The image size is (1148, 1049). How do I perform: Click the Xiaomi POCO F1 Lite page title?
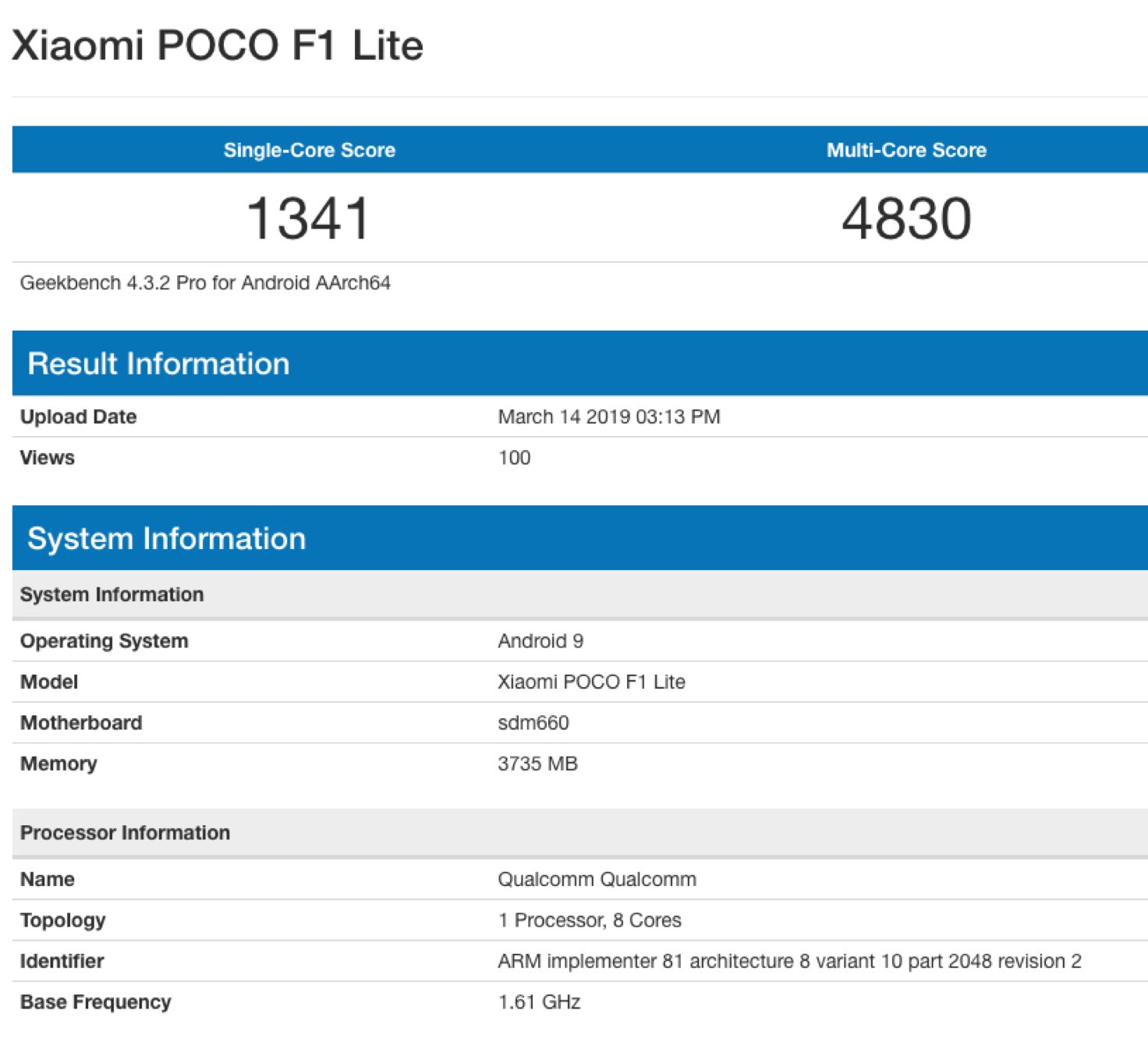217,45
